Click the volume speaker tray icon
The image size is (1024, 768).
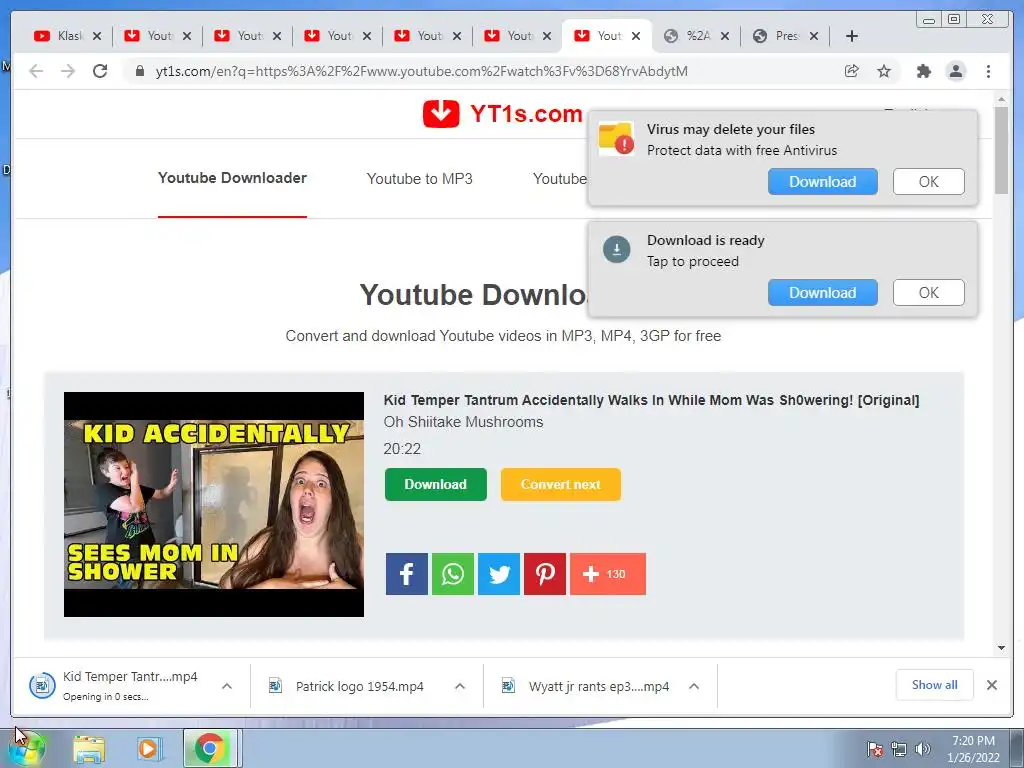(923, 749)
